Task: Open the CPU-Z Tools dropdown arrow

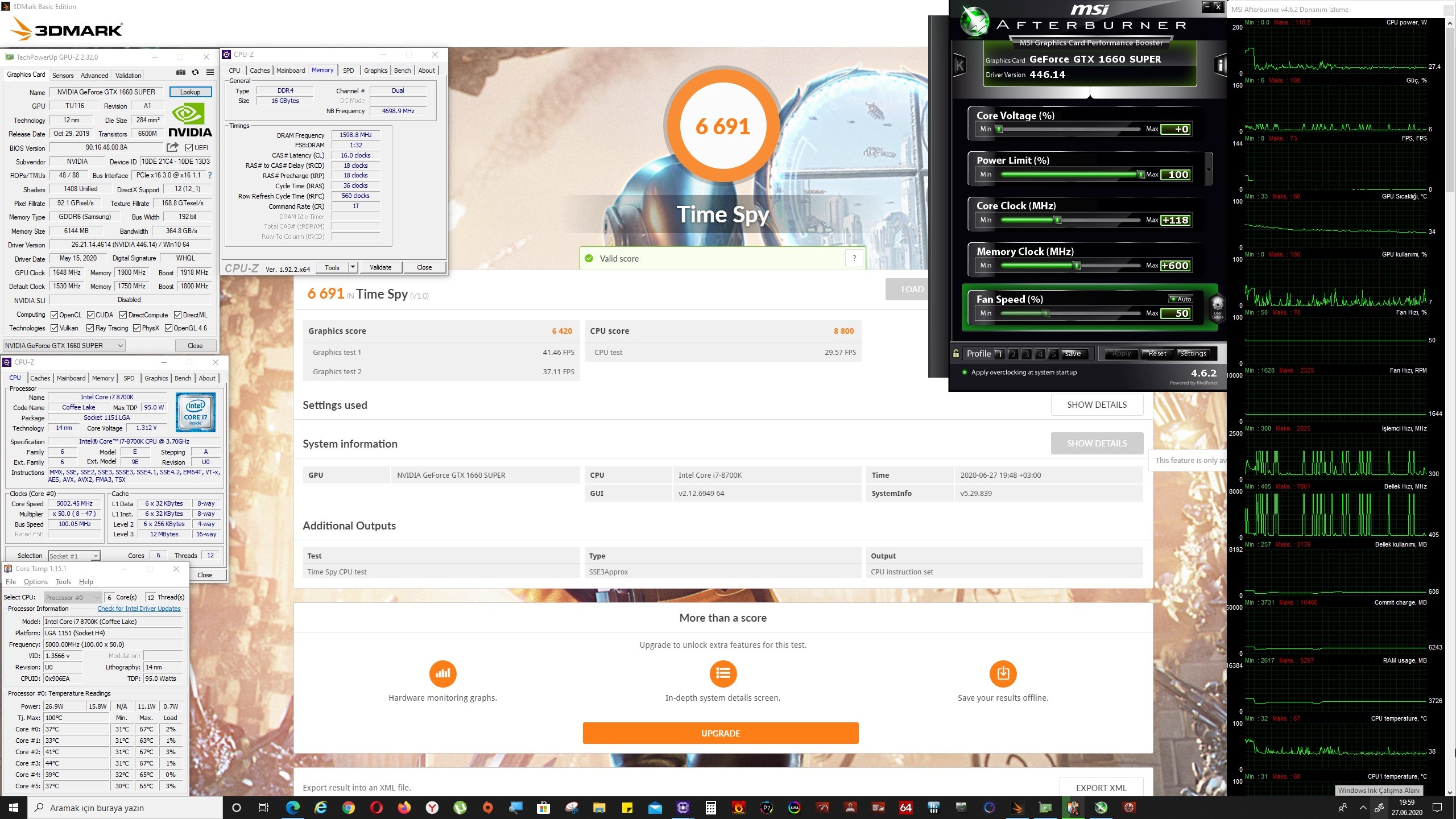Action: pyautogui.click(x=353, y=267)
